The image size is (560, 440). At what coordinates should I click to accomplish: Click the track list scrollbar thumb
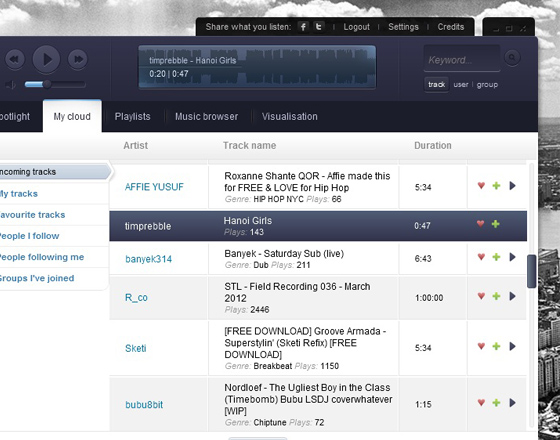coord(531,271)
